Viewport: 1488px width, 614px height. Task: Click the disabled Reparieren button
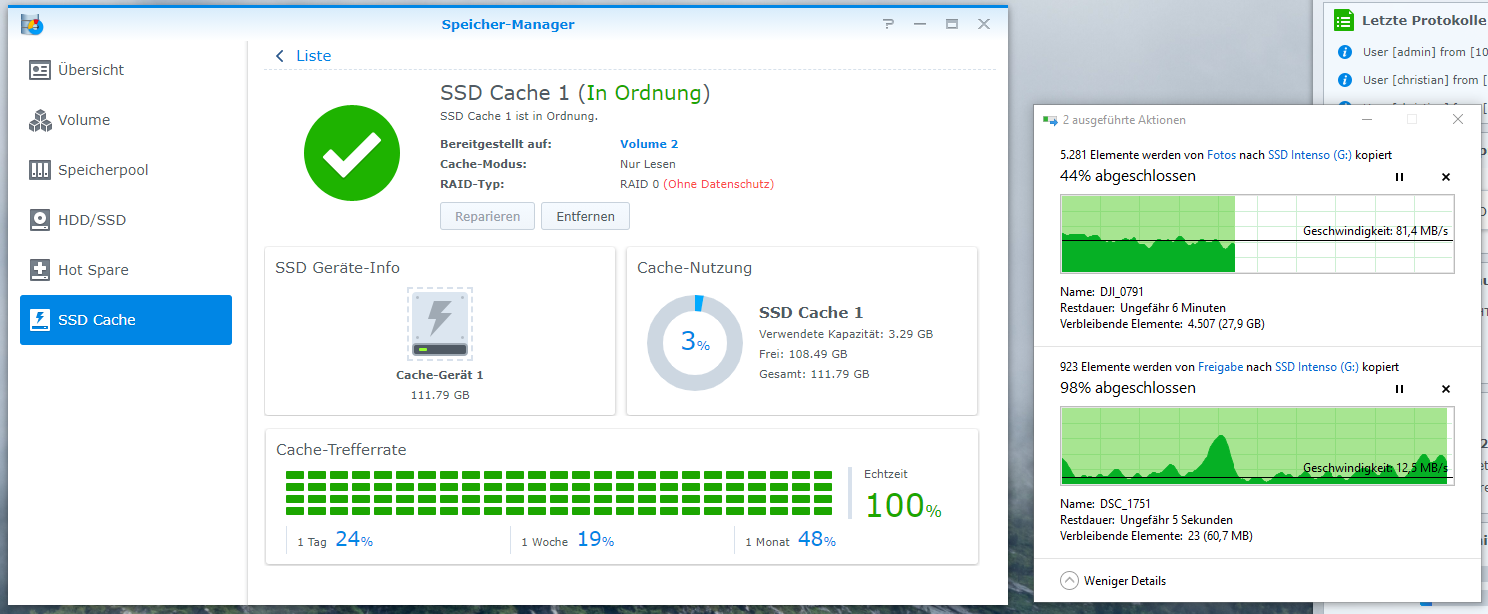click(488, 216)
